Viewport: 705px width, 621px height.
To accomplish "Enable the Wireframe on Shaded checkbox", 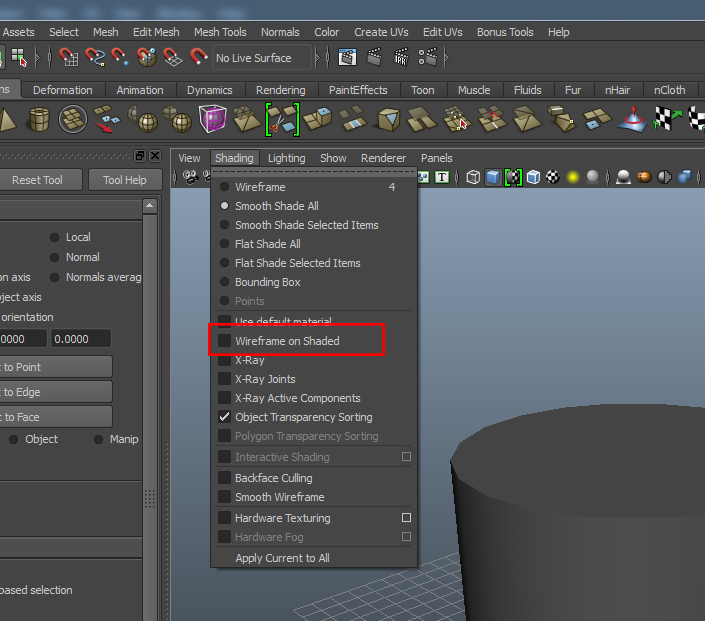I will pos(225,341).
